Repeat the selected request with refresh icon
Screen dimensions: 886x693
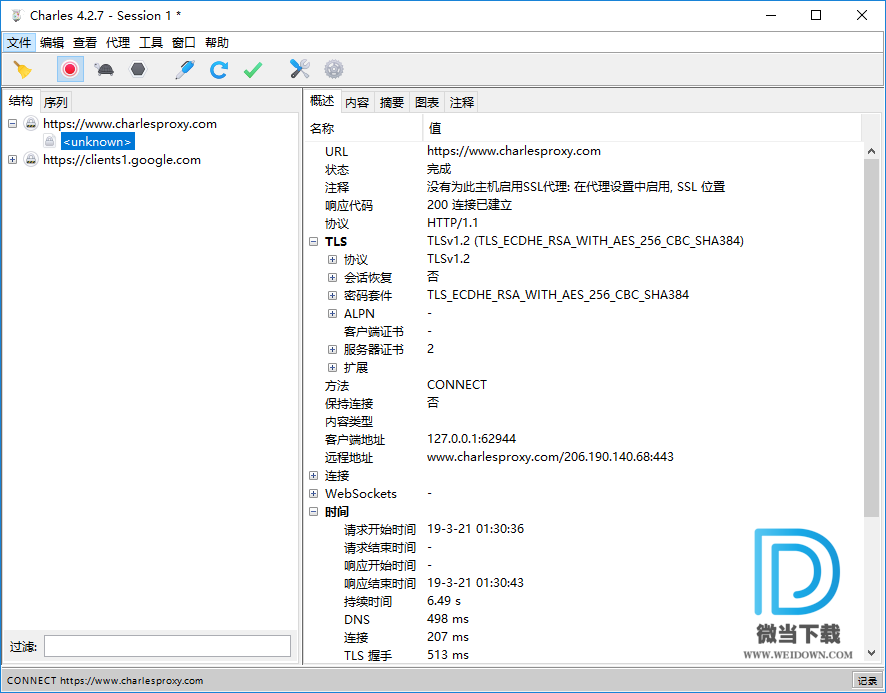click(x=219, y=70)
